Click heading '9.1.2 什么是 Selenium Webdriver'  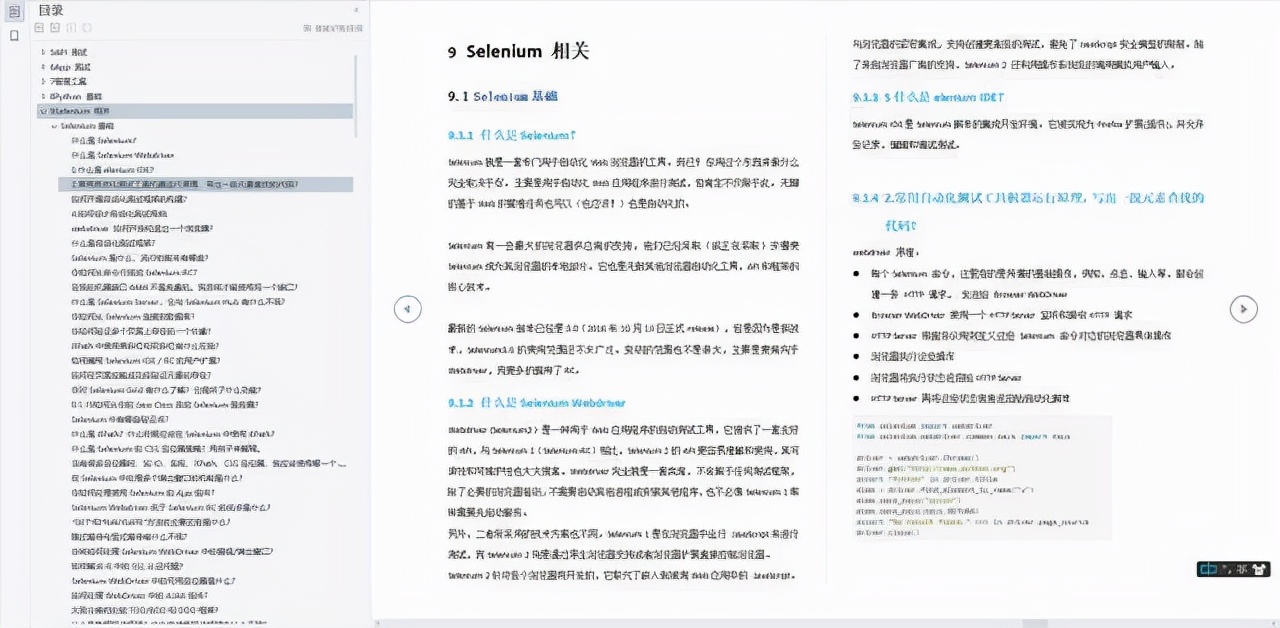[536, 403]
